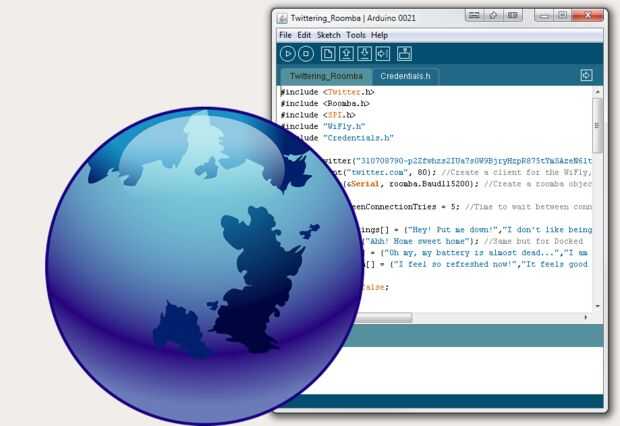Click the Verify (play) toolbar button

287,53
